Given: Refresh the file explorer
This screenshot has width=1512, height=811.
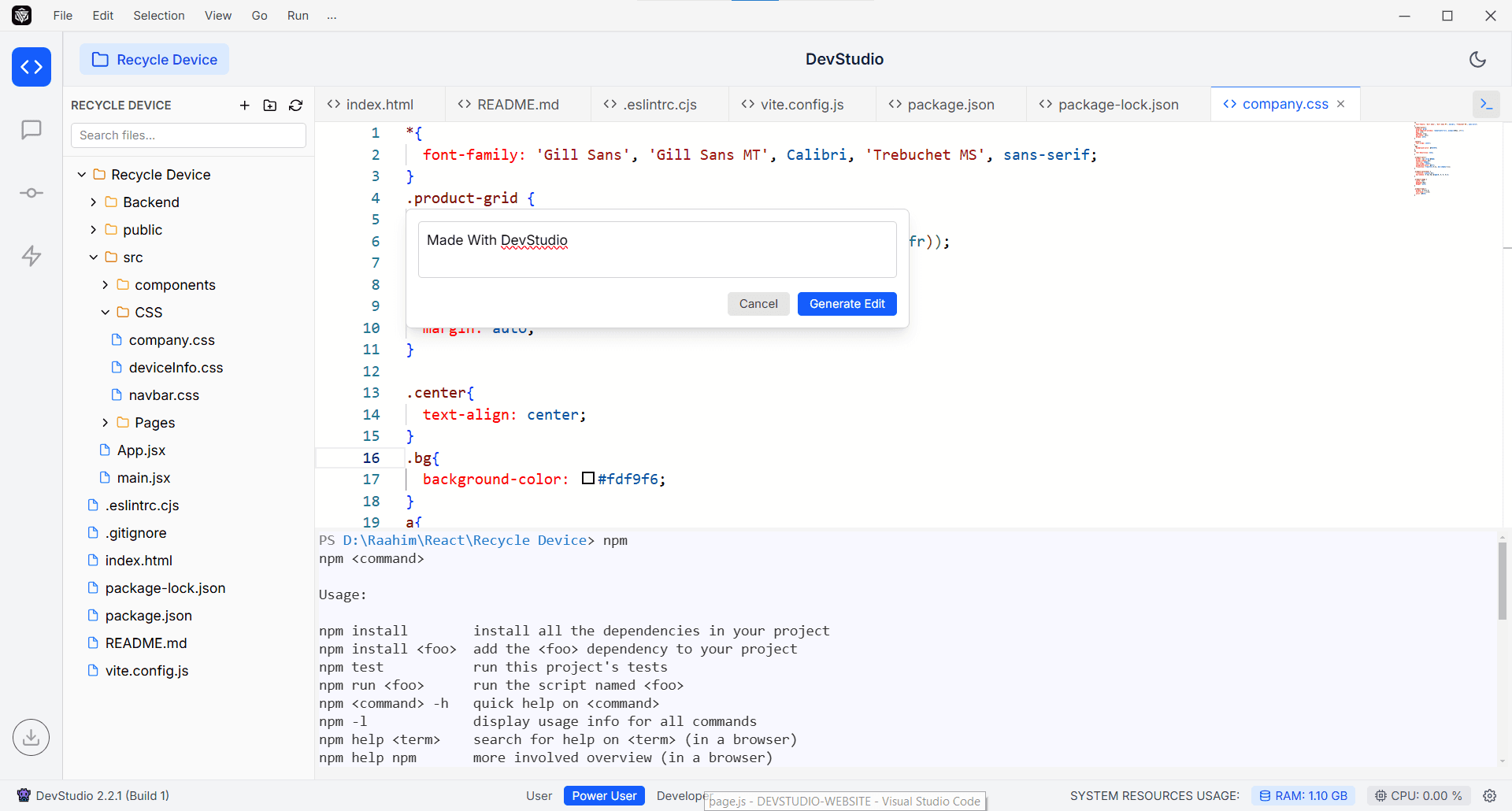Looking at the screenshot, I should coord(296,106).
